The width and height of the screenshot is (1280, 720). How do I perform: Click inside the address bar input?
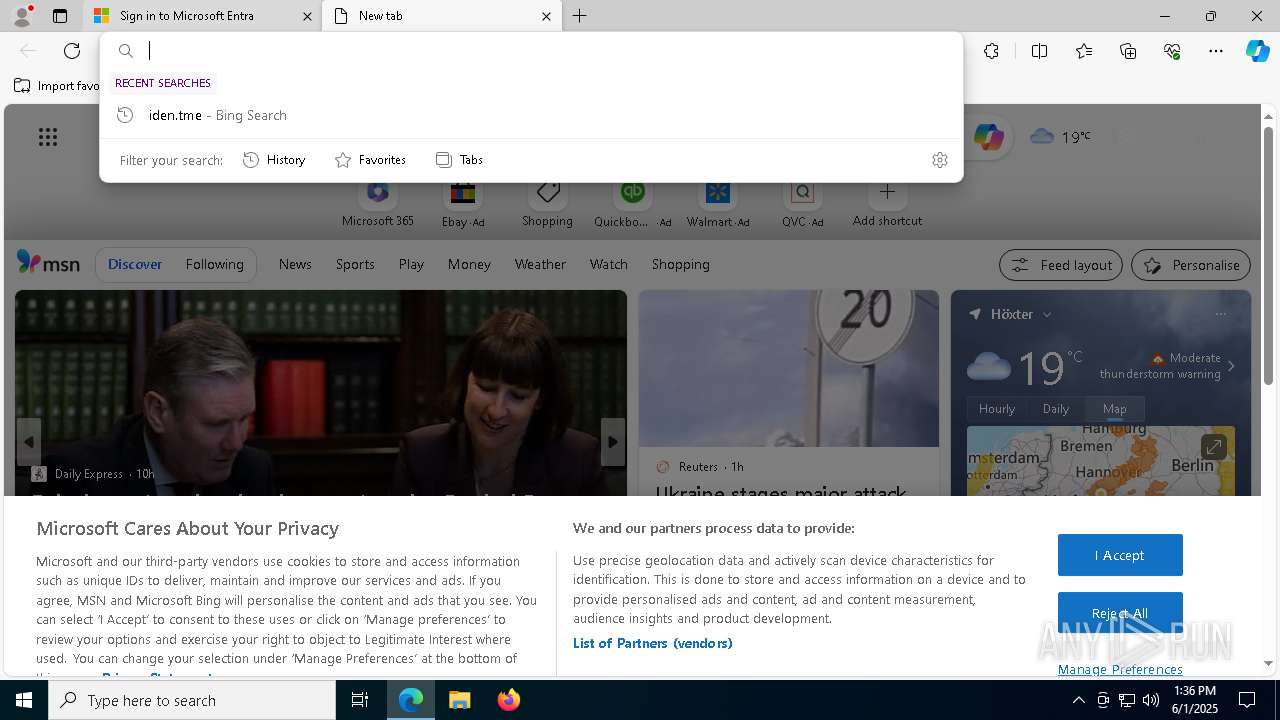point(550,51)
